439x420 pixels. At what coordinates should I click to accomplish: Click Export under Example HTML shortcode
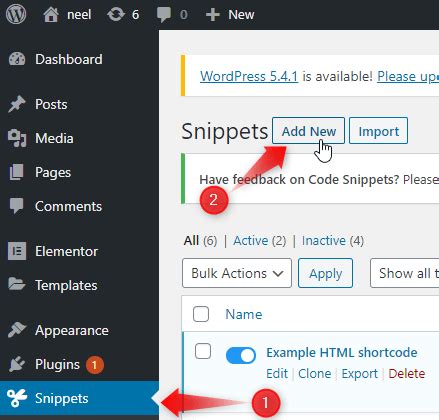click(x=360, y=374)
